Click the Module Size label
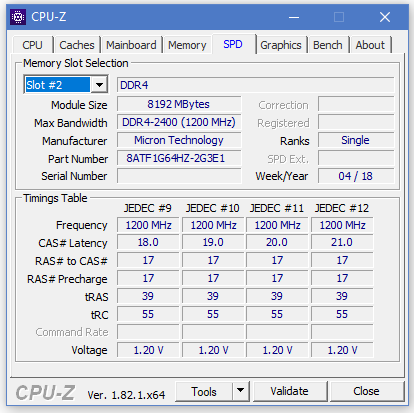414x413 pixels. (x=79, y=105)
